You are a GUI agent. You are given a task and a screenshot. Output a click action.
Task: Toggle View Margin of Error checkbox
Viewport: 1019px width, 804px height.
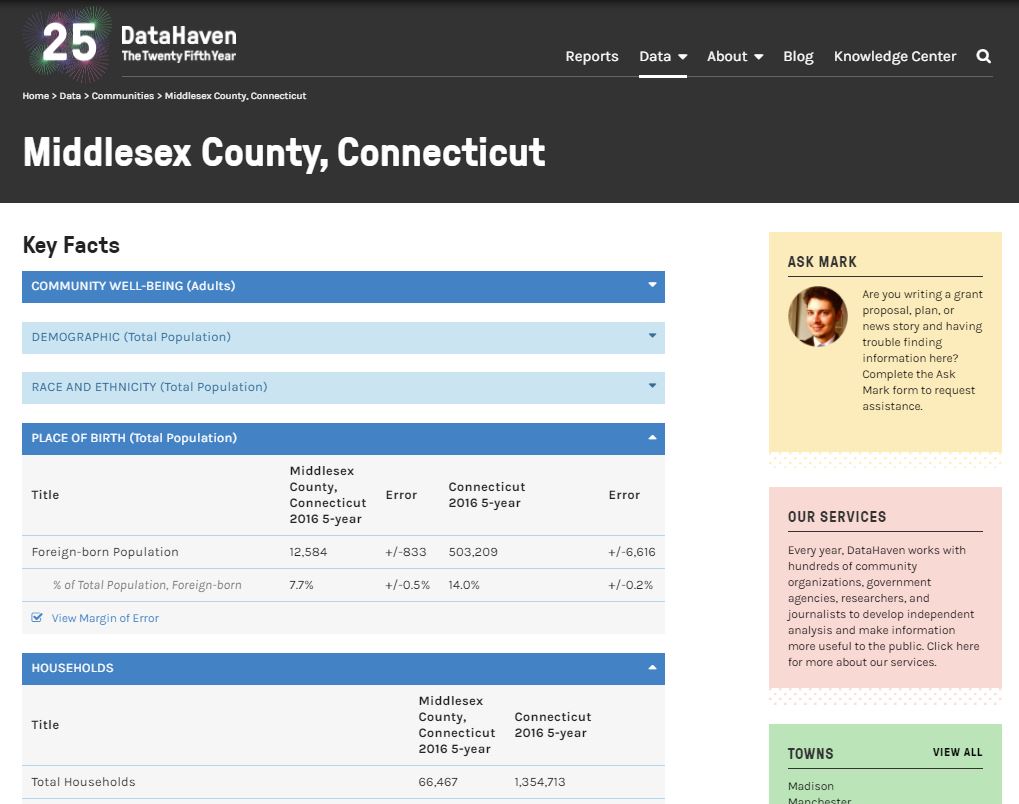(37, 617)
